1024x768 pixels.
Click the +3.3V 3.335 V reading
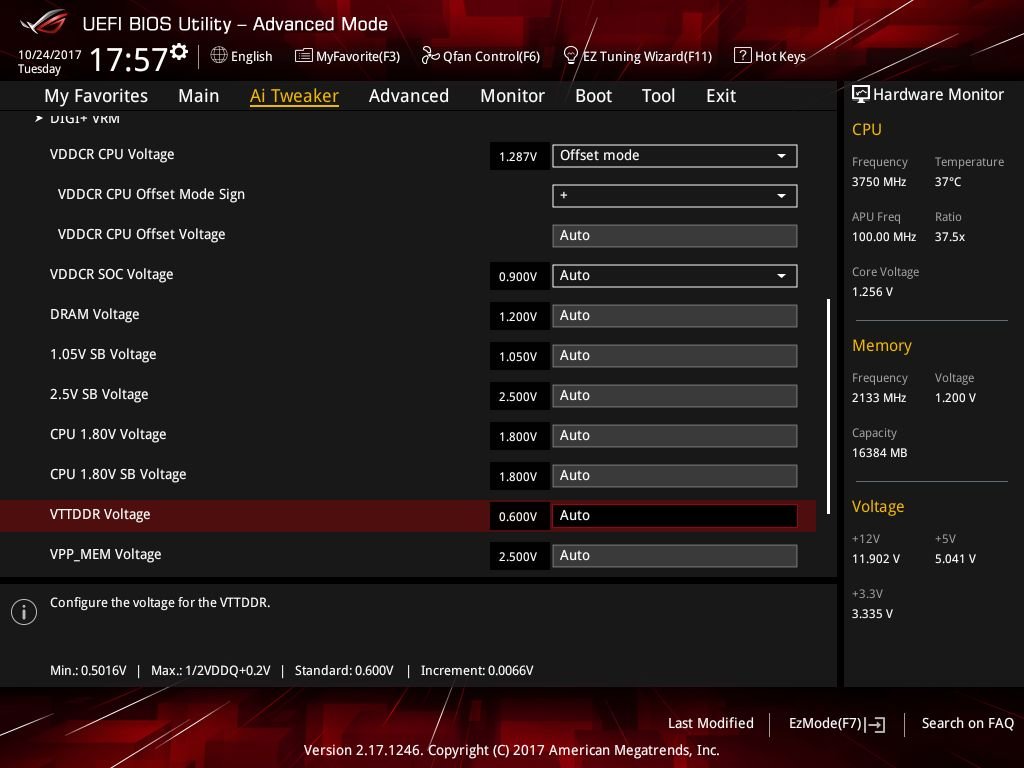(872, 614)
